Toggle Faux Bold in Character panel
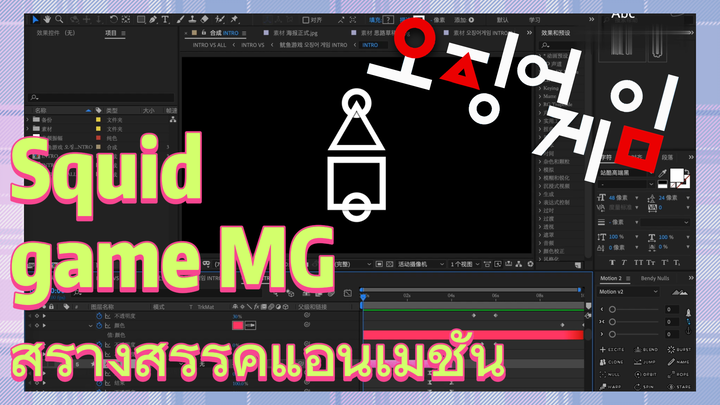 click(x=612, y=263)
